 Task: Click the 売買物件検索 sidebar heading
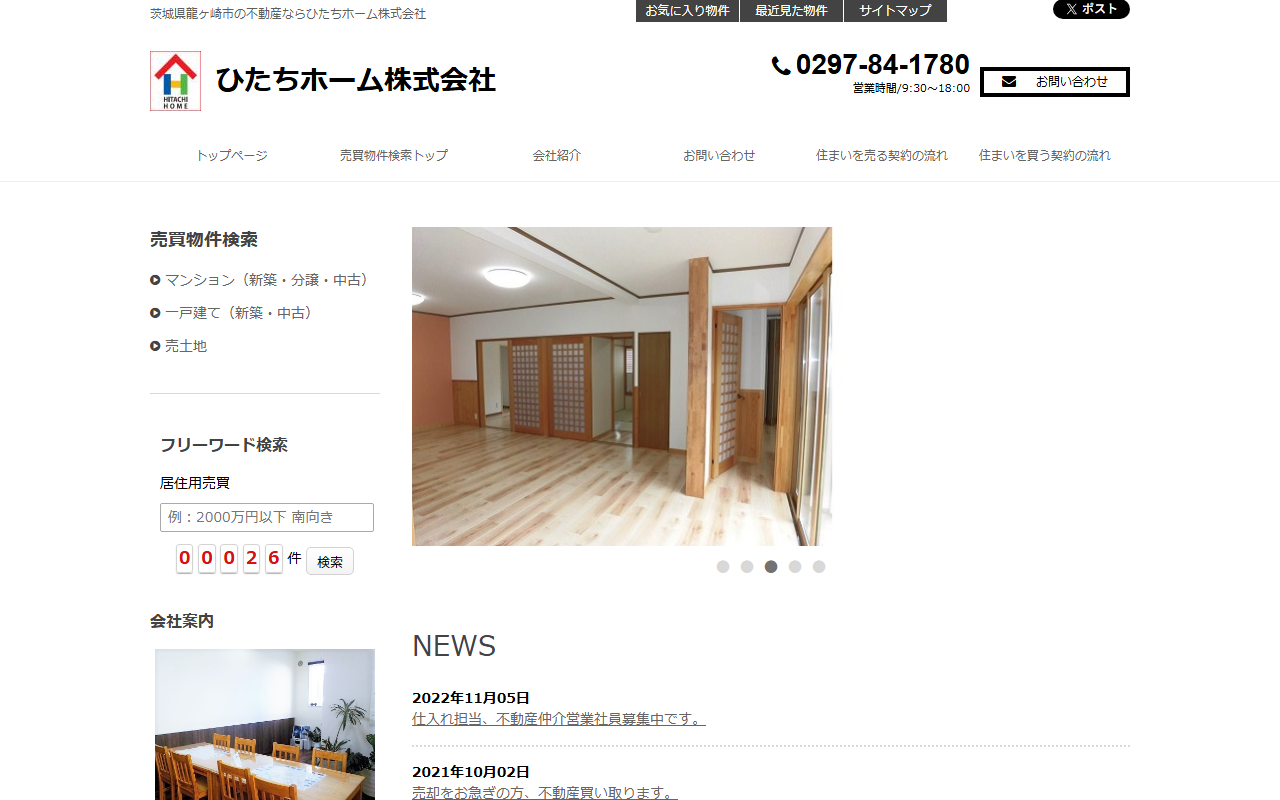(x=204, y=240)
